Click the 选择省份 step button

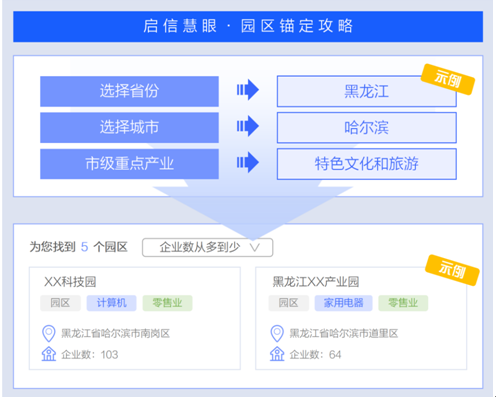click(x=129, y=91)
